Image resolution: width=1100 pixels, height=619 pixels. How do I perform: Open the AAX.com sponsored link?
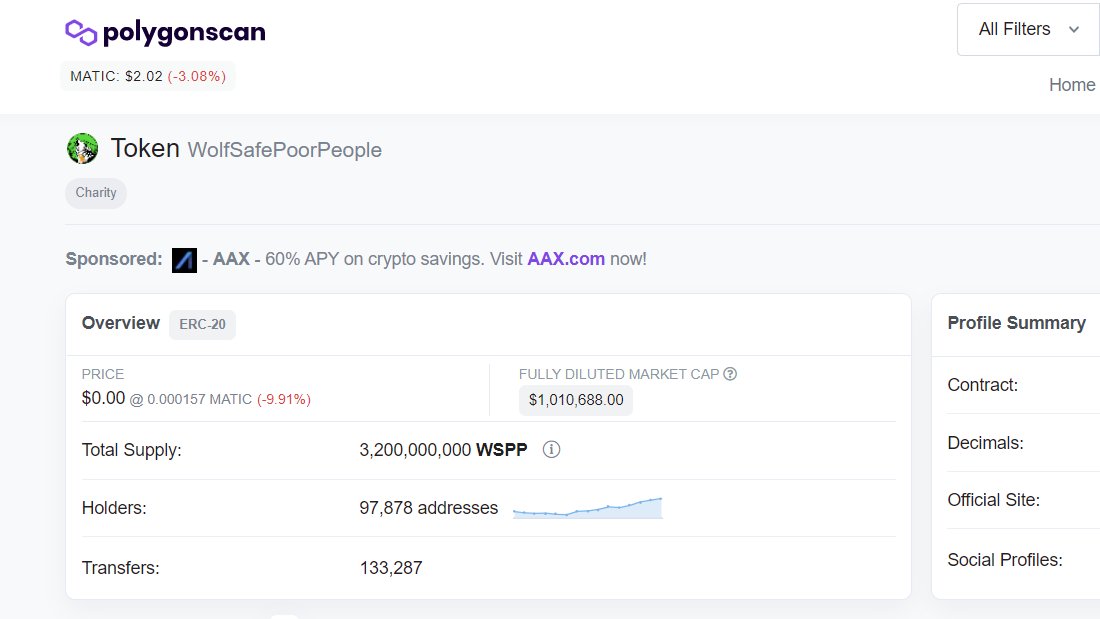coord(566,259)
